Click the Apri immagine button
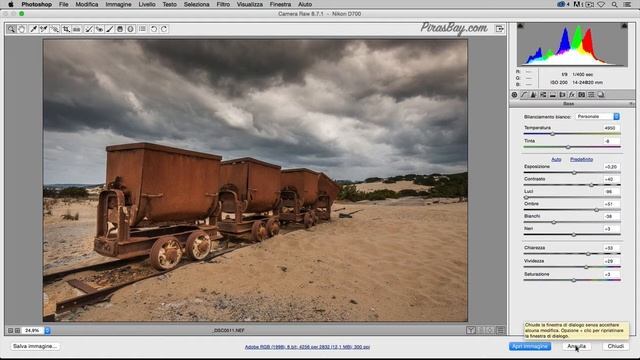Screen dimensions: 640x360 click(x=530, y=346)
